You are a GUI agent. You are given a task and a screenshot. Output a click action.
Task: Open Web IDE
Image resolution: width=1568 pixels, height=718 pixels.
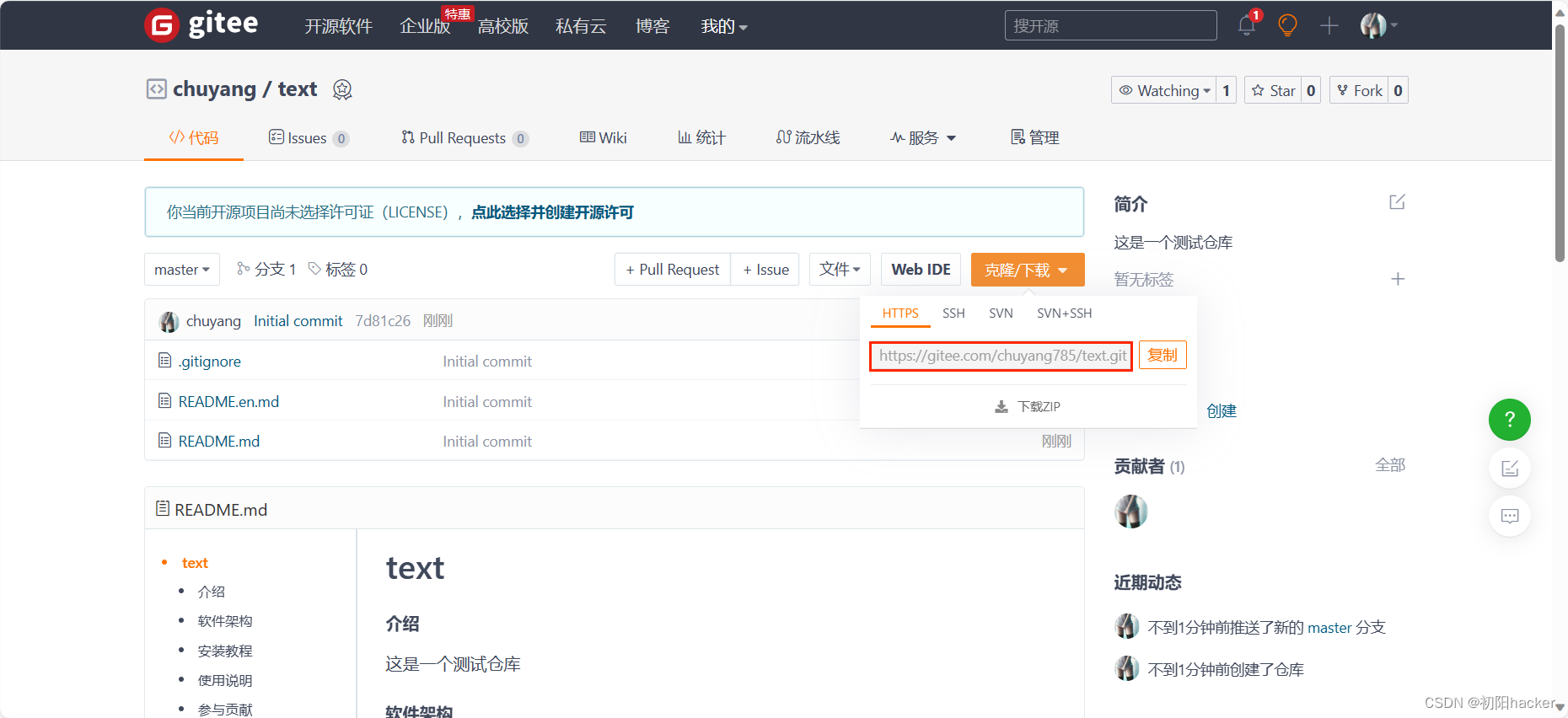point(921,270)
